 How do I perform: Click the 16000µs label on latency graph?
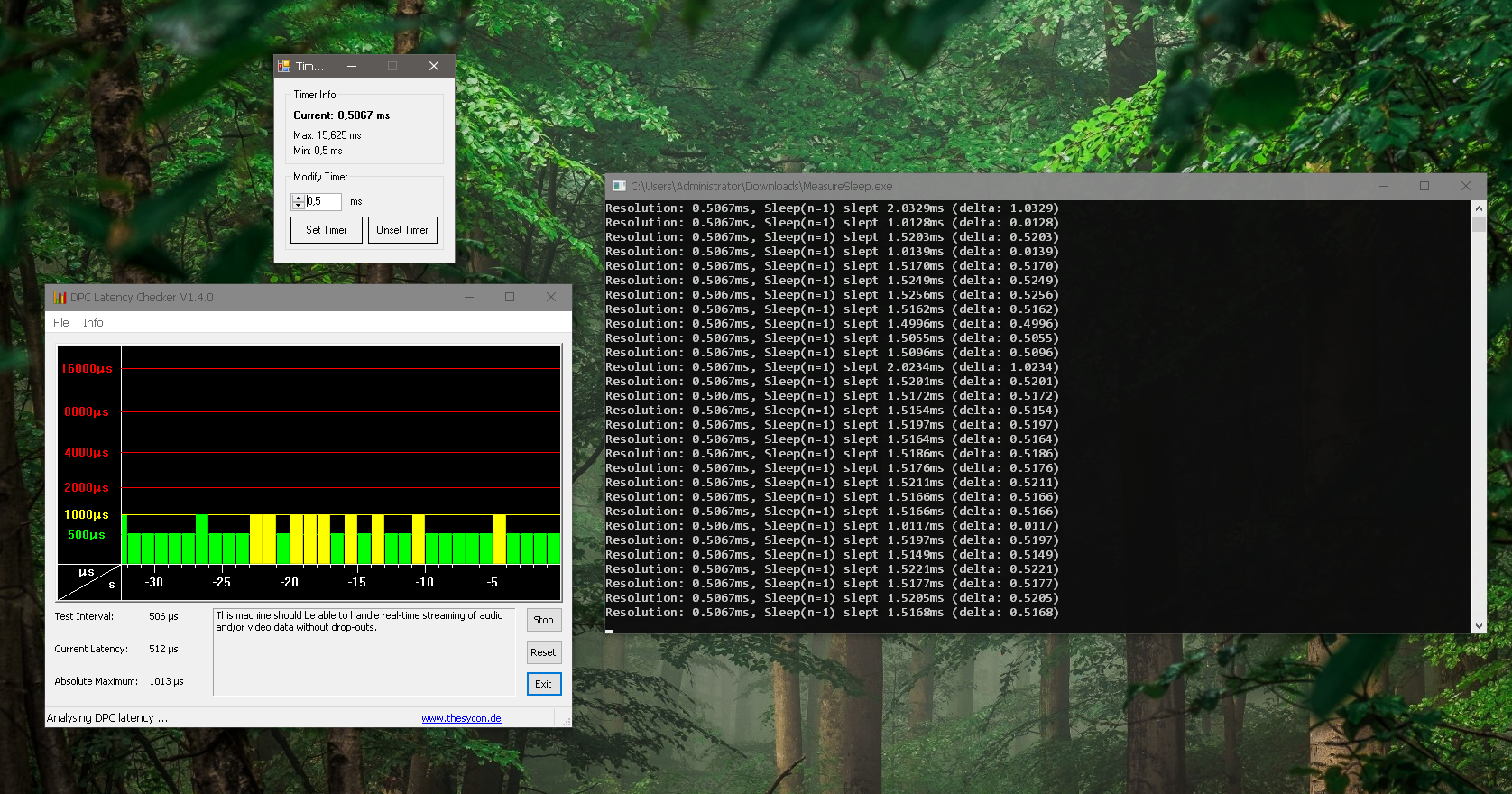(x=86, y=369)
